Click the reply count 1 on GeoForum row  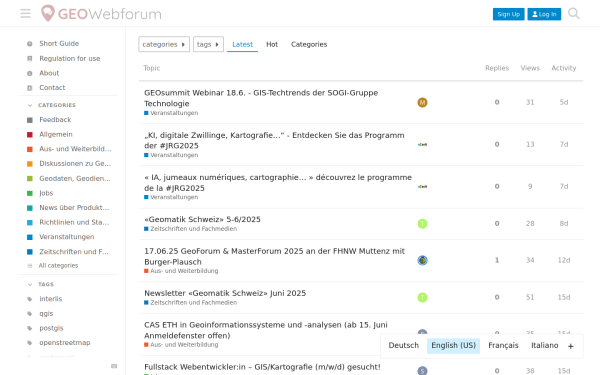497,260
